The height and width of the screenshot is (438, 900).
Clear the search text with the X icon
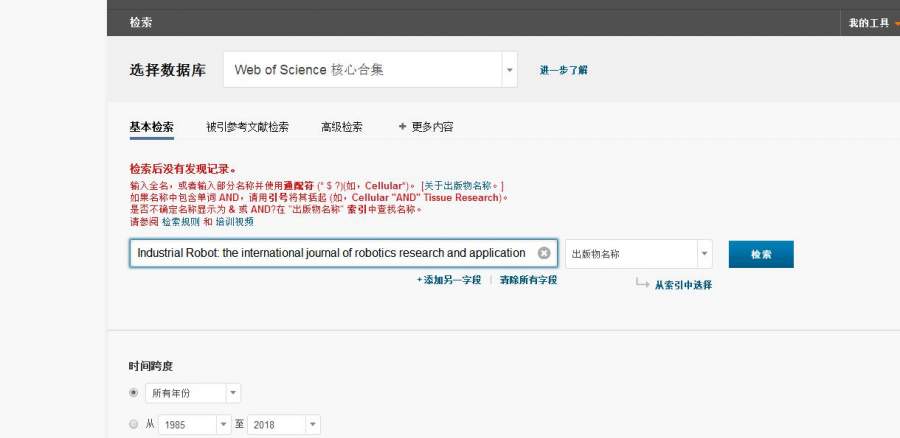pos(544,253)
